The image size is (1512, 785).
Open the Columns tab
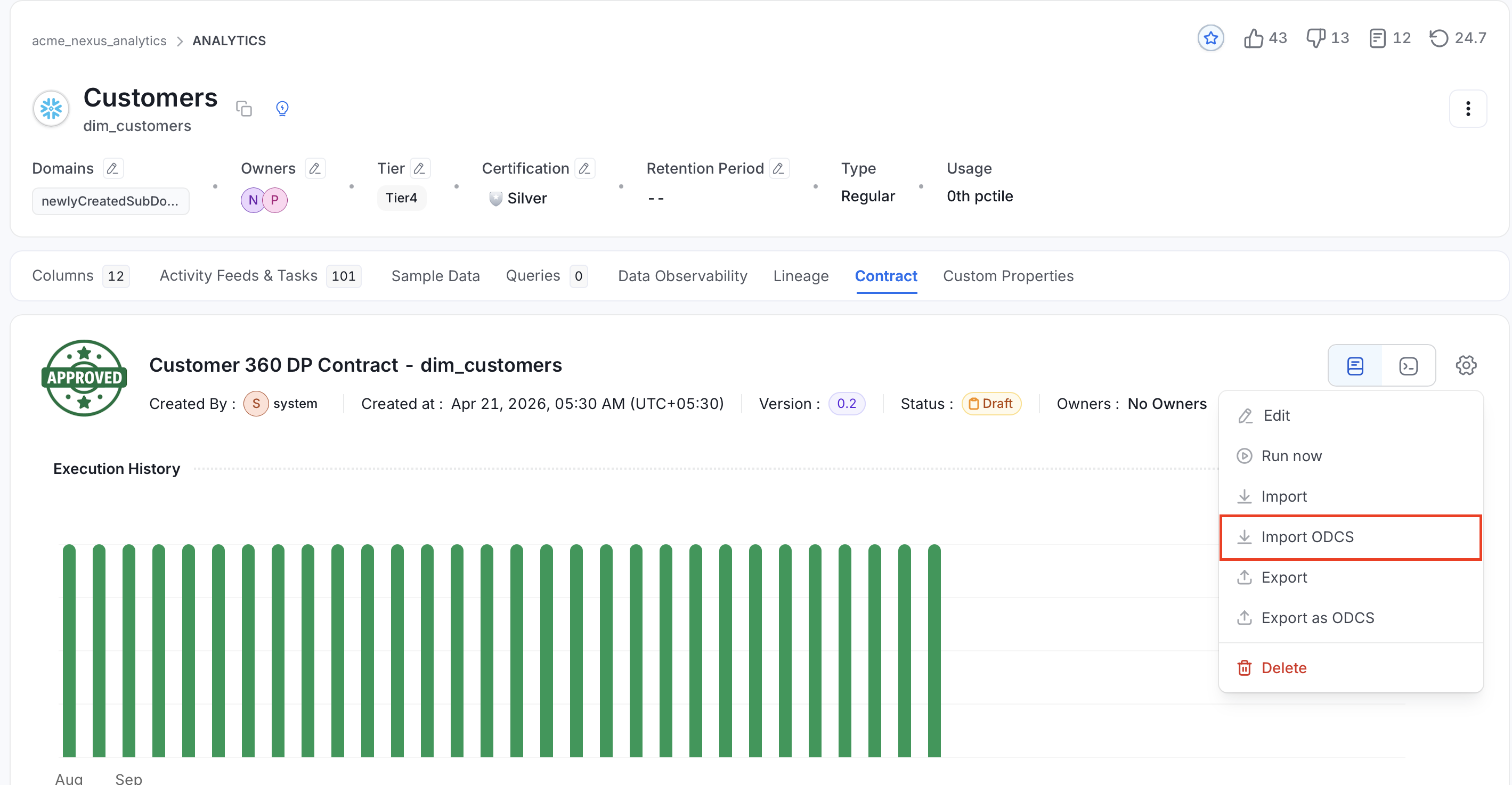coord(80,276)
